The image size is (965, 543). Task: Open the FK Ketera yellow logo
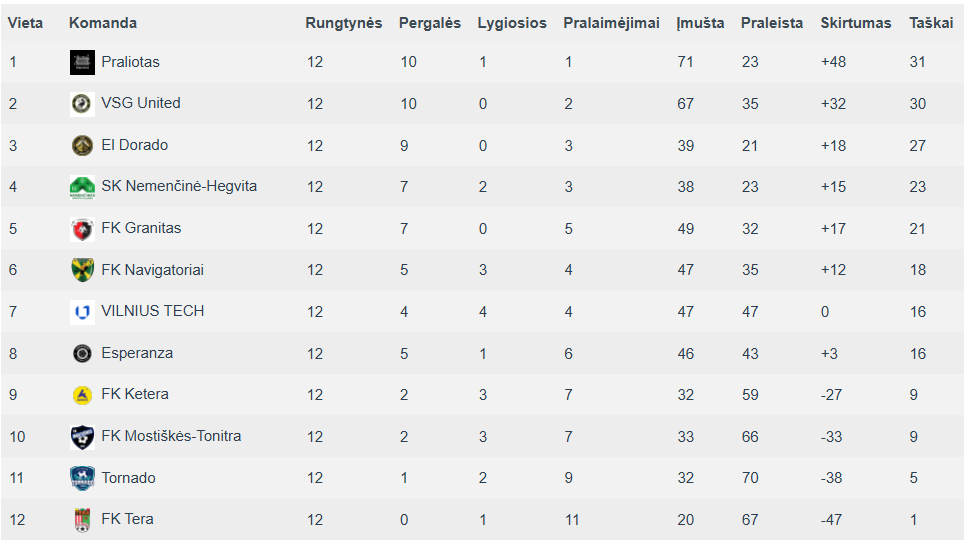(x=82, y=395)
